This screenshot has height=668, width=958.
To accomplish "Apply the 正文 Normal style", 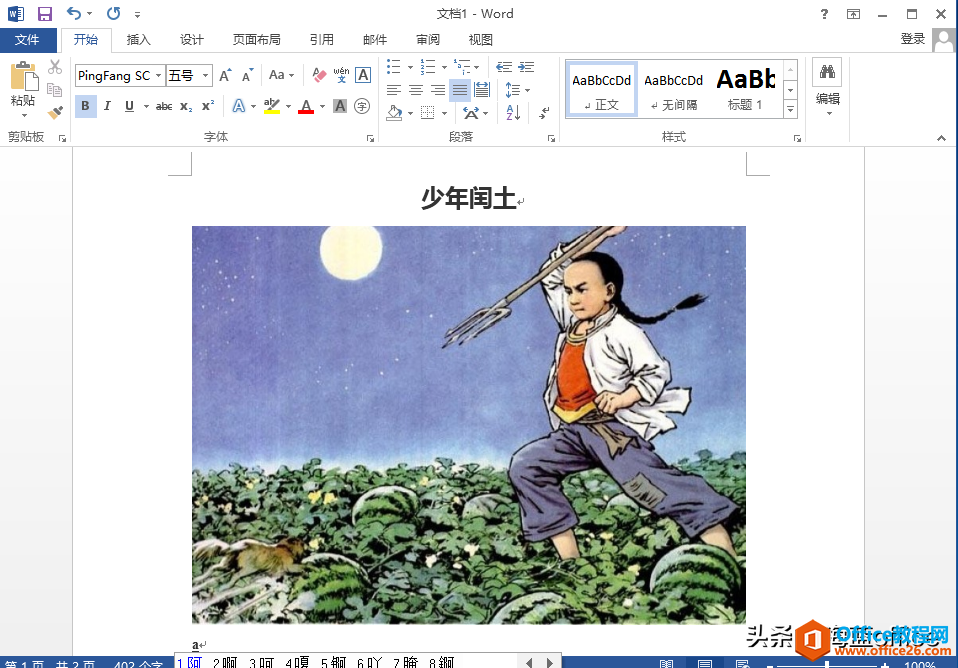I will [602, 90].
